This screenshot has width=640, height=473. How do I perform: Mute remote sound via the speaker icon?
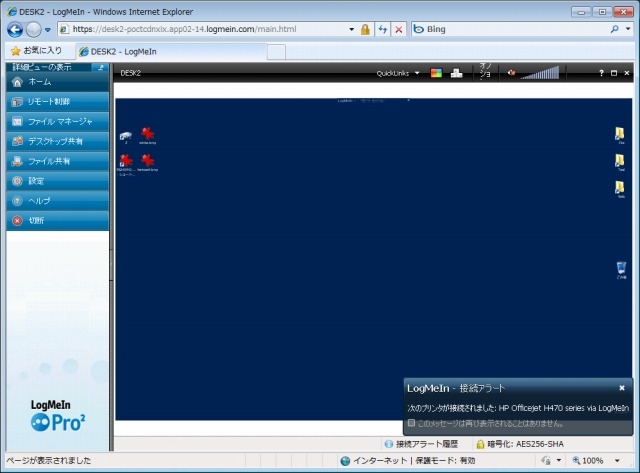pos(511,73)
